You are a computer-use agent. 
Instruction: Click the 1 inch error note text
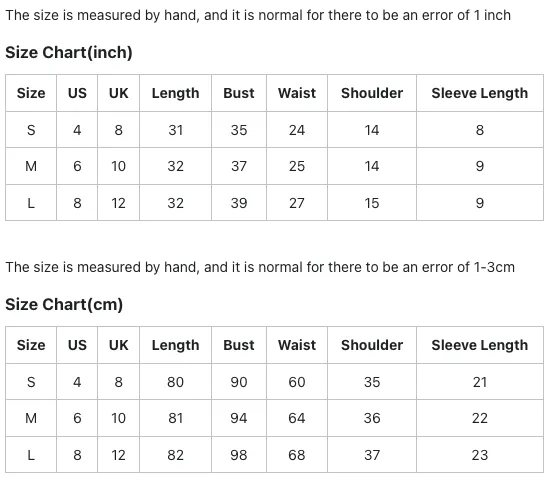258,15
